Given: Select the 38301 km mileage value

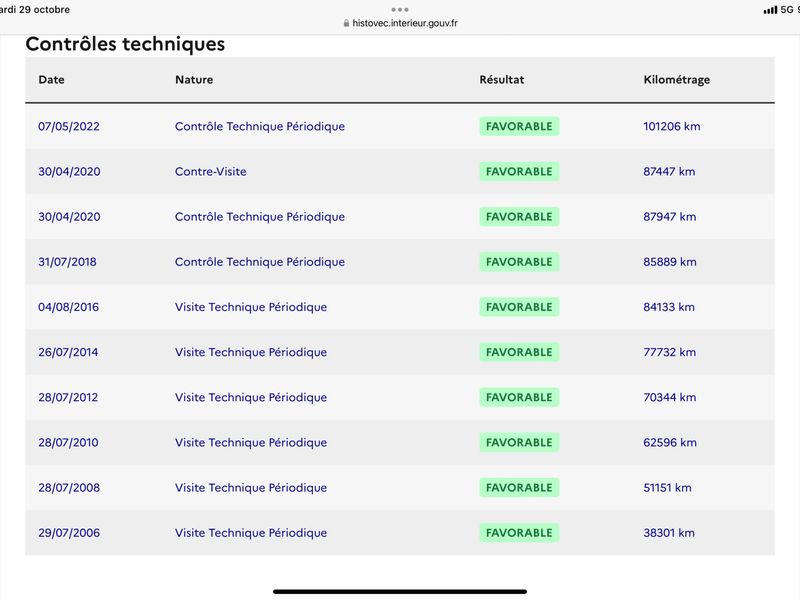Looking at the screenshot, I should tap(669, 533).
